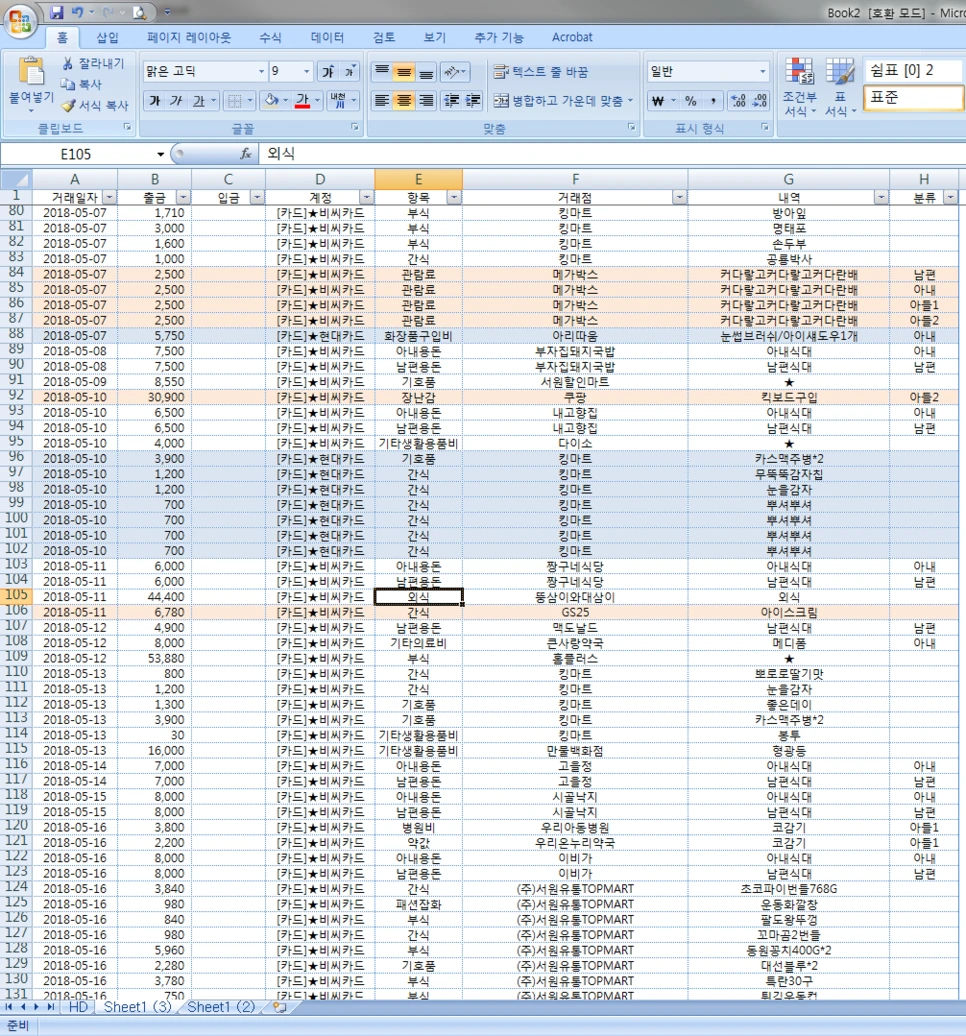This screenshot has width=966, height=1036.
Task: Apply the fill color bucket
Action: click(271, 100)
